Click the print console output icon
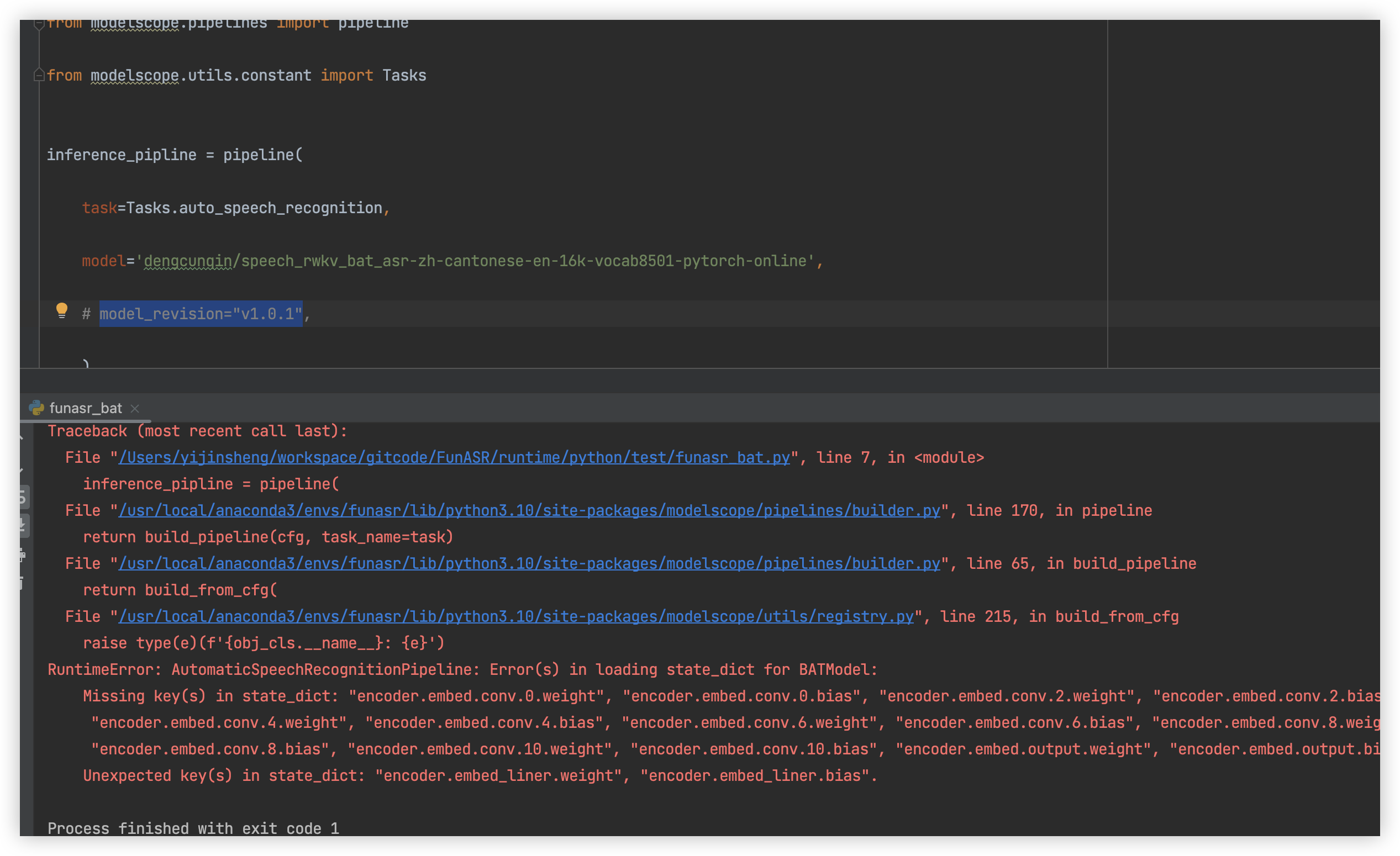This screenshot has height=856, width=1400. click(x=22, y=554)
